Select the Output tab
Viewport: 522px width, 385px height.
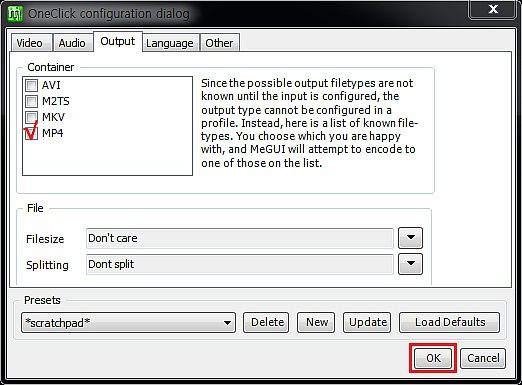(118, 41)
